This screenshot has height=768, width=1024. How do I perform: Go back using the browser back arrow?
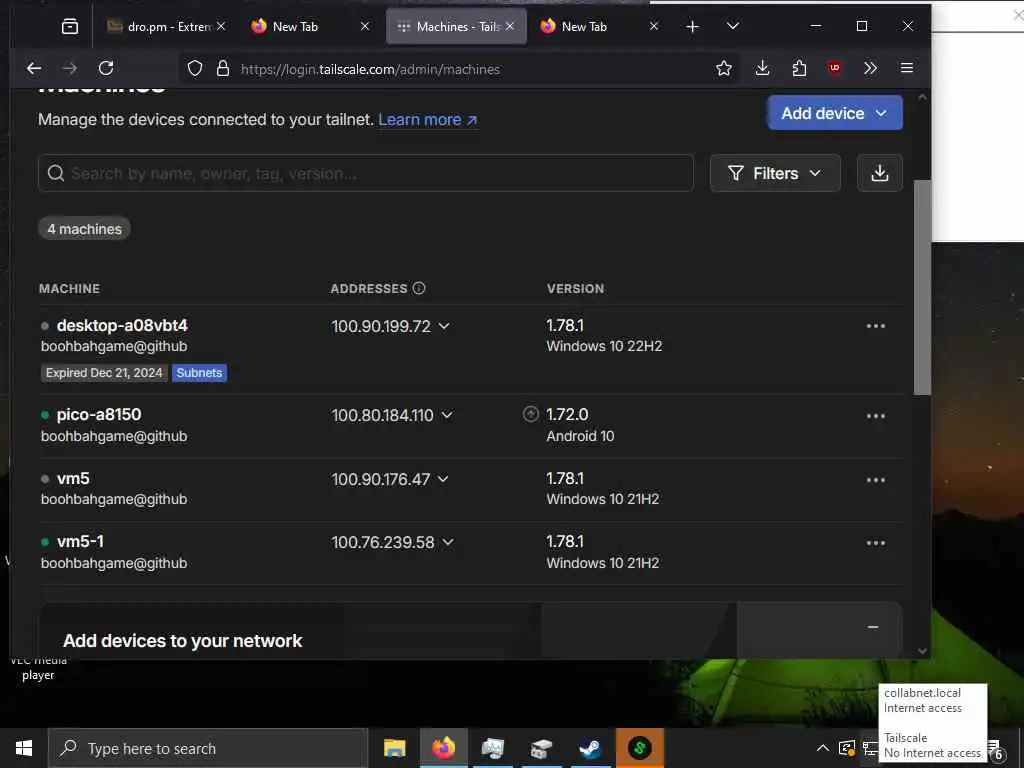click(x=34, y=68)
